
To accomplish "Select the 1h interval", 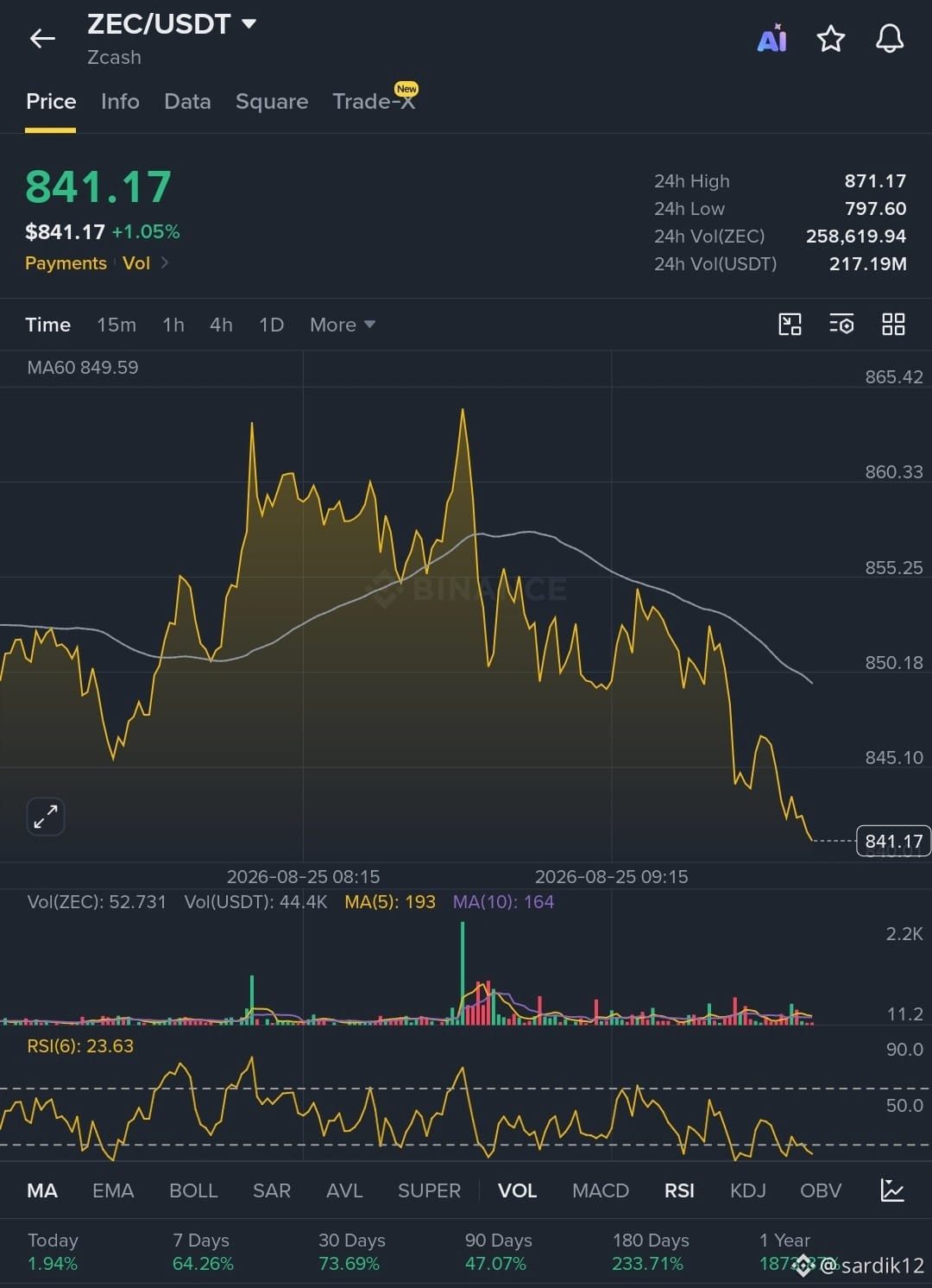I will [x=173, y=325].
